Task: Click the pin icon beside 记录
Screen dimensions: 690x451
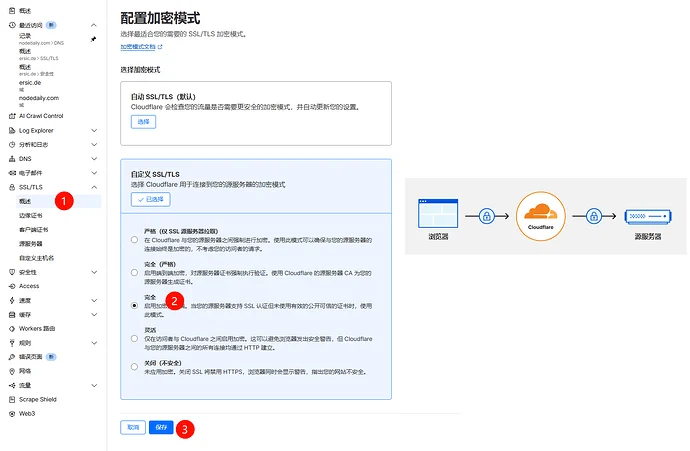Action: (93, 38)
